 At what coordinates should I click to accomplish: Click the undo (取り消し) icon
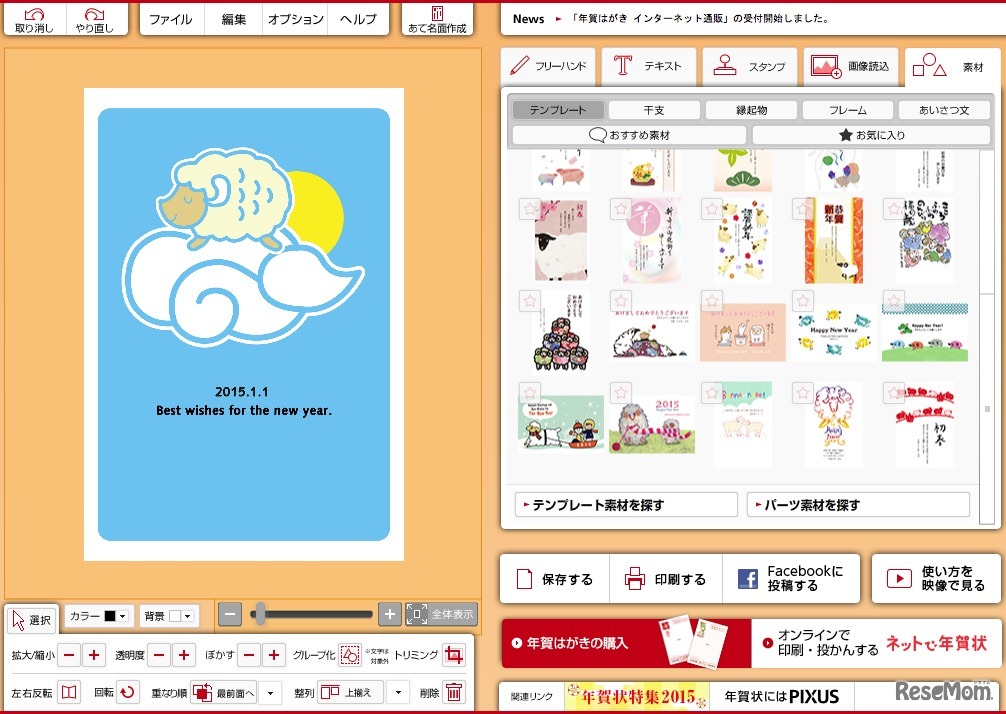(34, 20)
